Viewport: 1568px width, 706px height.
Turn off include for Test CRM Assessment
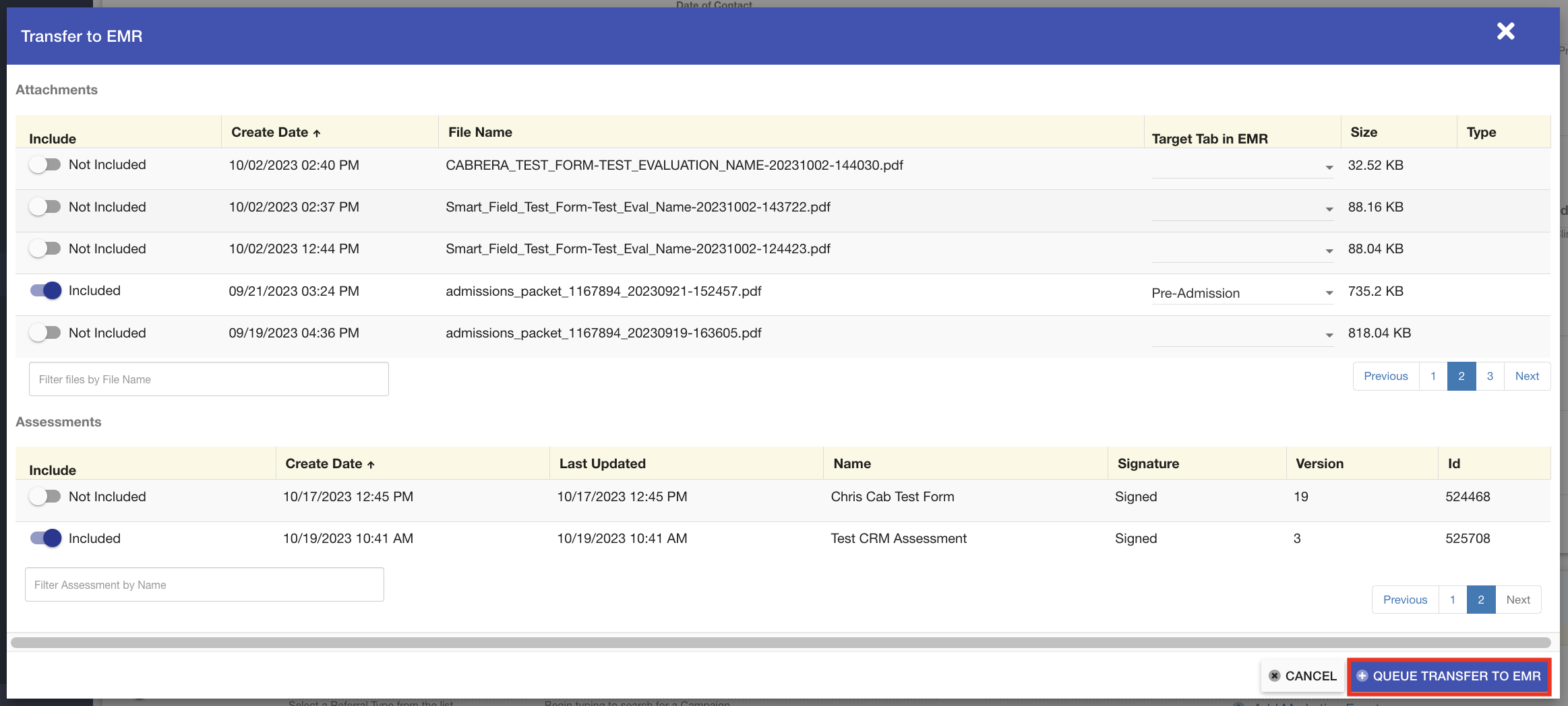[x=45, y=539]
